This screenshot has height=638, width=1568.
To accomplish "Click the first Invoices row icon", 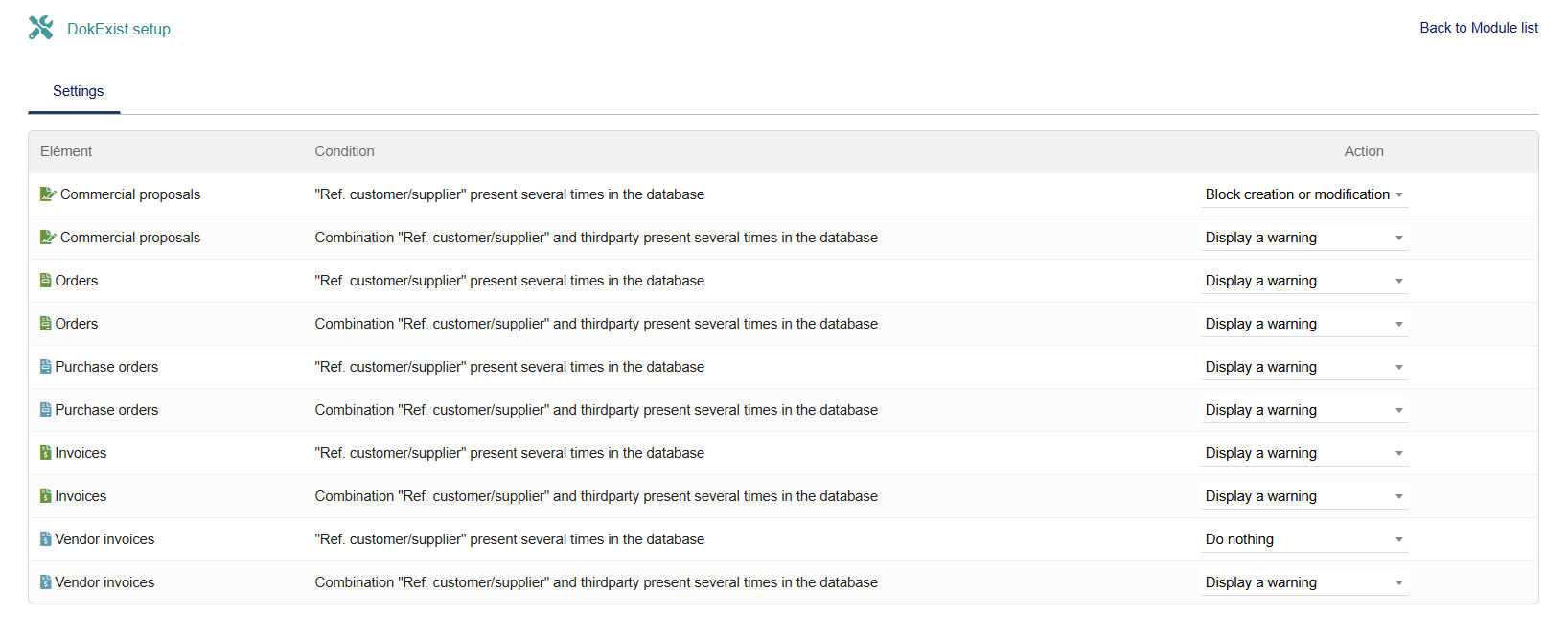I will pyautogui.click(x=45, y=453).
